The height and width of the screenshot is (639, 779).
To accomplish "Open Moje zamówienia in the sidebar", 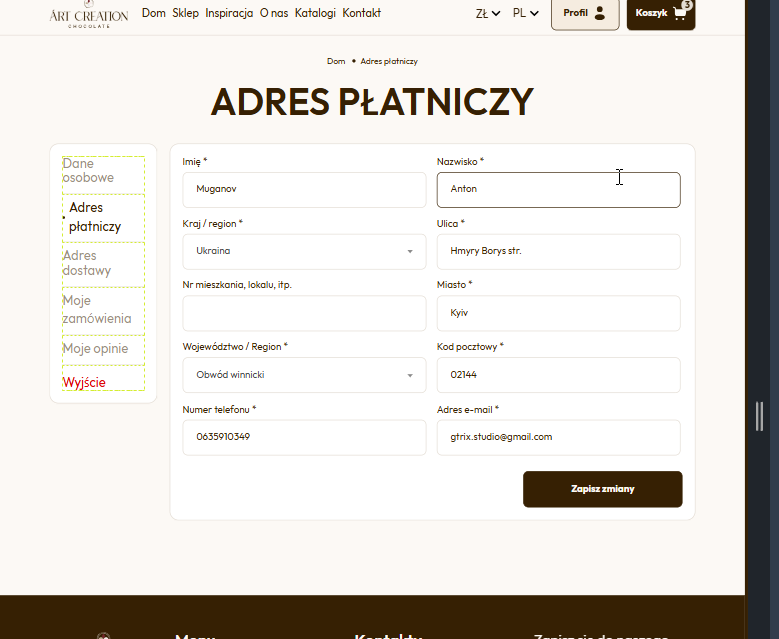I will coord(97,309).
